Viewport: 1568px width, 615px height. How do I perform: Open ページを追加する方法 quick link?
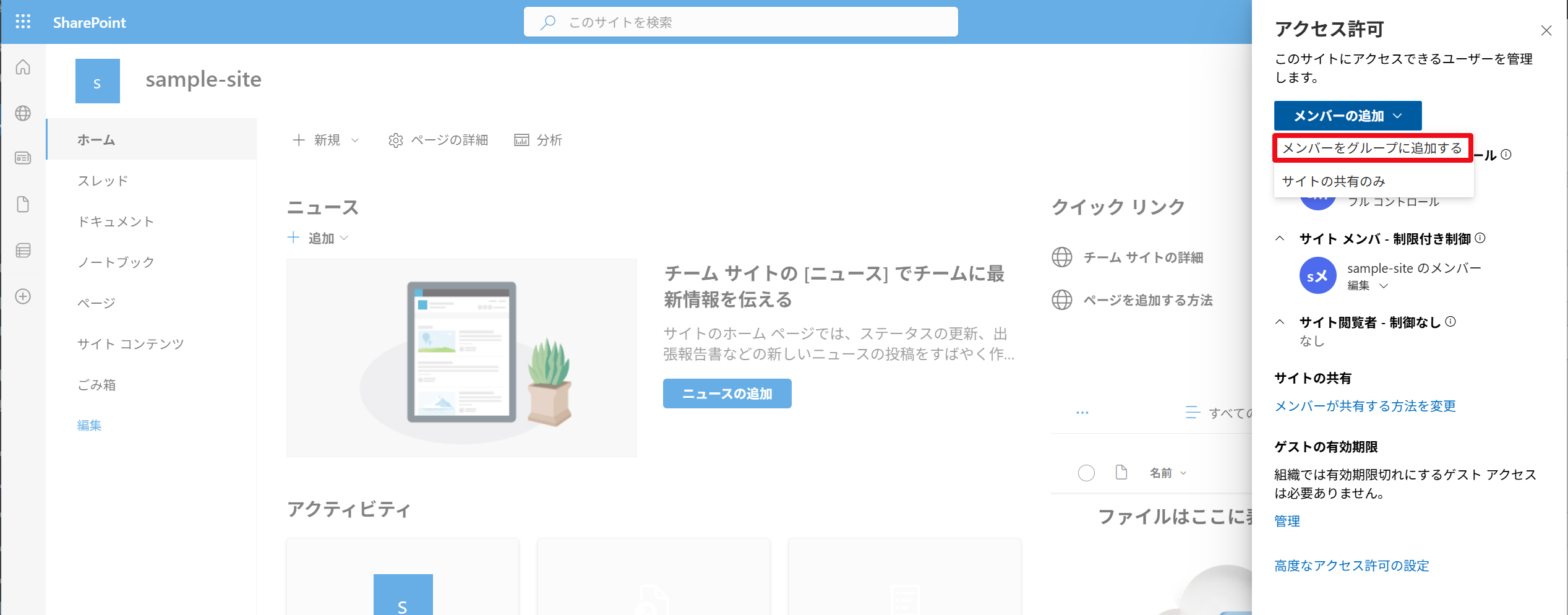tap(1147, 300)
